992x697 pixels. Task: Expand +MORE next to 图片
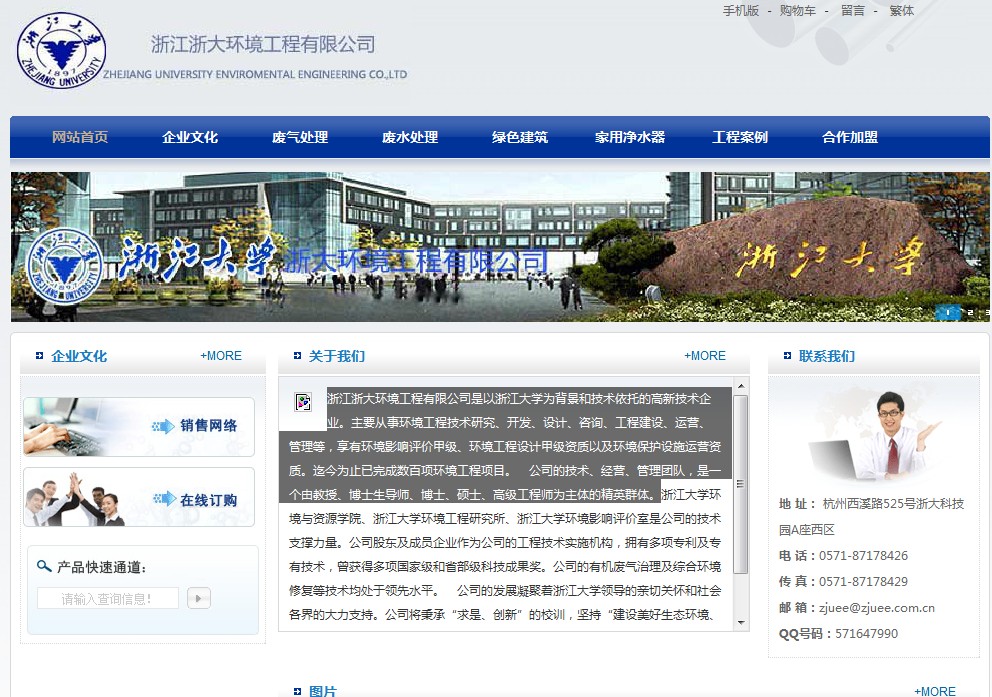coord(935,691)
